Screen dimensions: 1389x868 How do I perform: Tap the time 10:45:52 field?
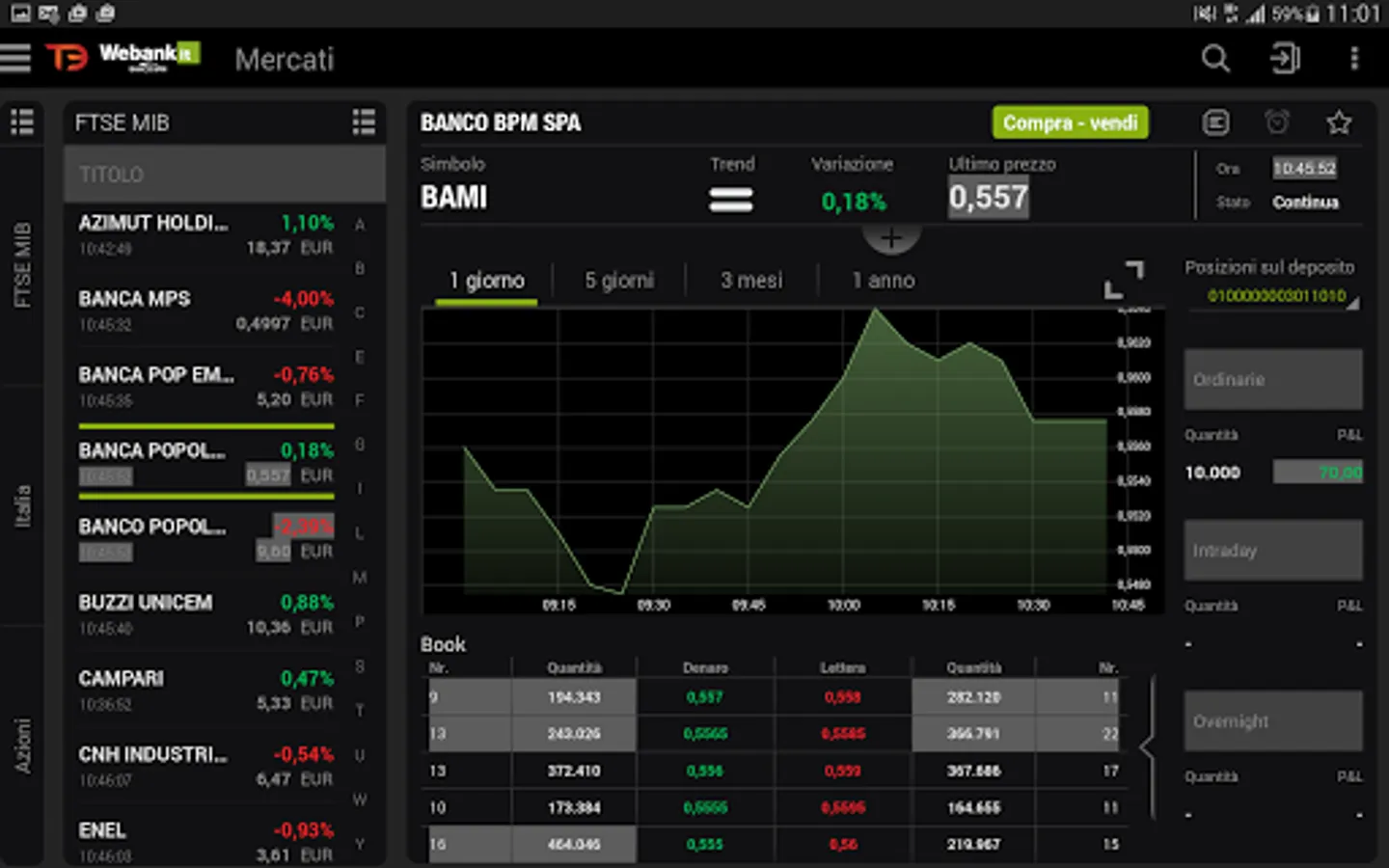[1304, 169]
